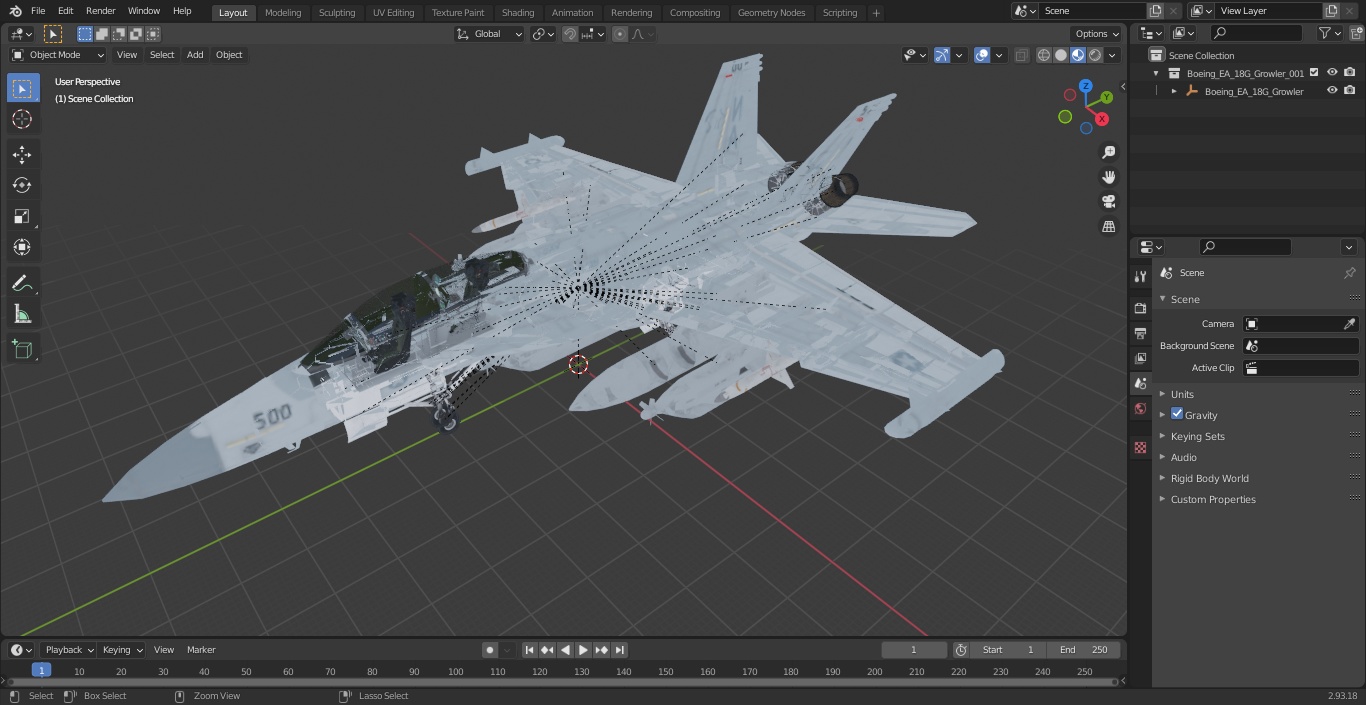The height and width of the screenshot is (705, 1366).
Task: Open the Render menu
Action: 100,11
